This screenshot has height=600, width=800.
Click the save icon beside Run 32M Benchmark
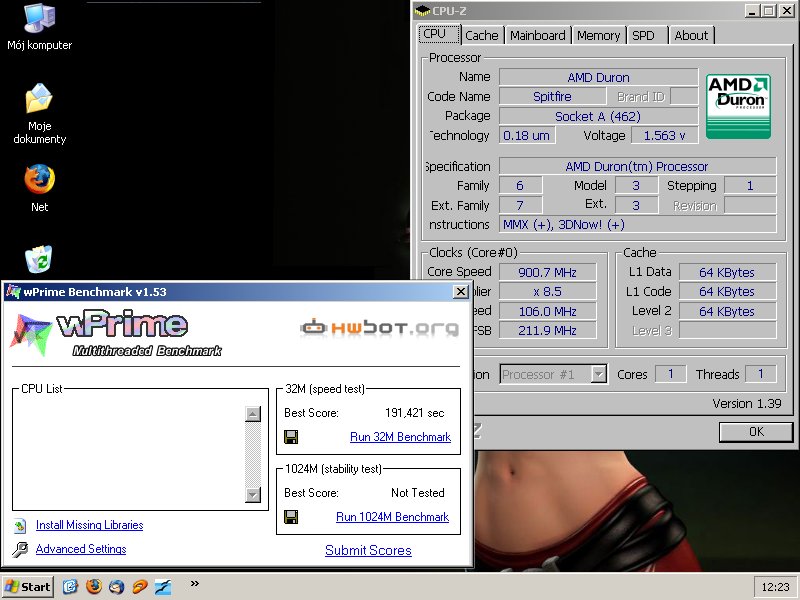click(291, 437)
